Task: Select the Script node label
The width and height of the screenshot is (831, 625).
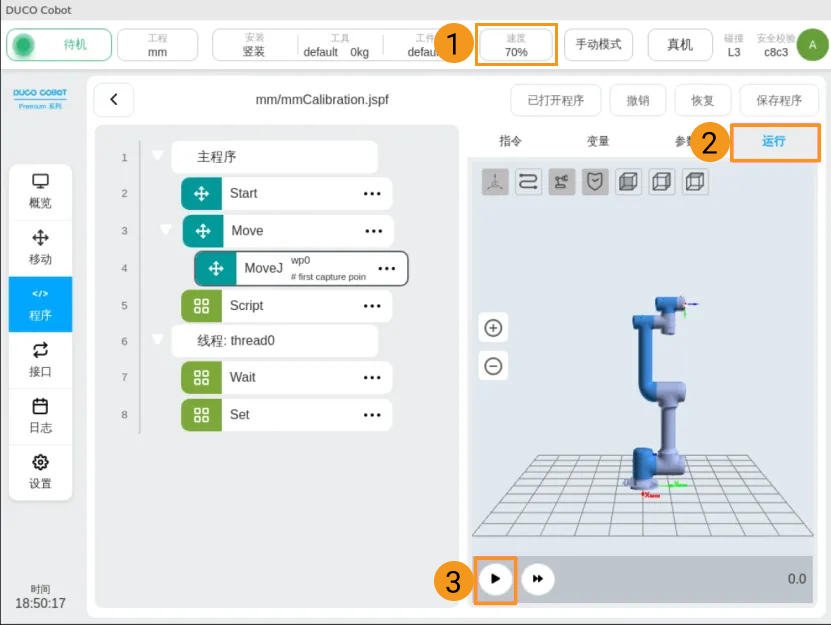Action: [246, 306]
